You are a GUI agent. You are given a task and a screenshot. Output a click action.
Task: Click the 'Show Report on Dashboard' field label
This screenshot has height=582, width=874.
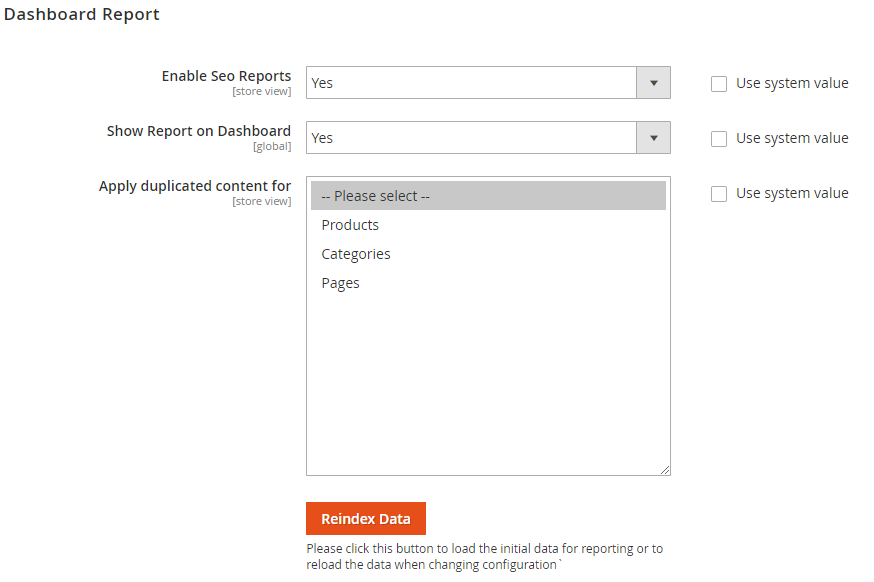point(199,131)
